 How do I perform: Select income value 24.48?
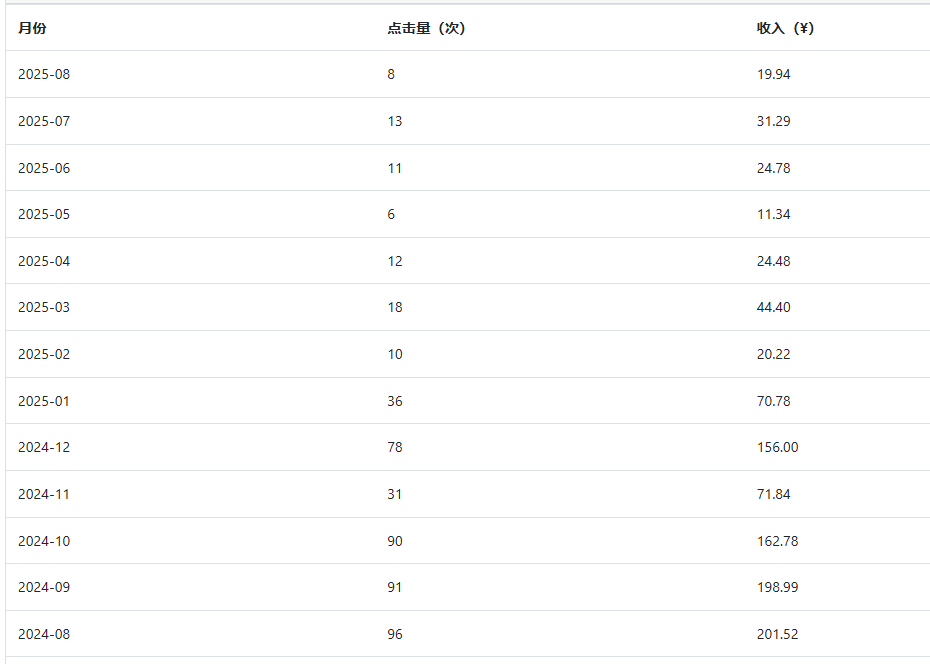[x=773, y=261]
